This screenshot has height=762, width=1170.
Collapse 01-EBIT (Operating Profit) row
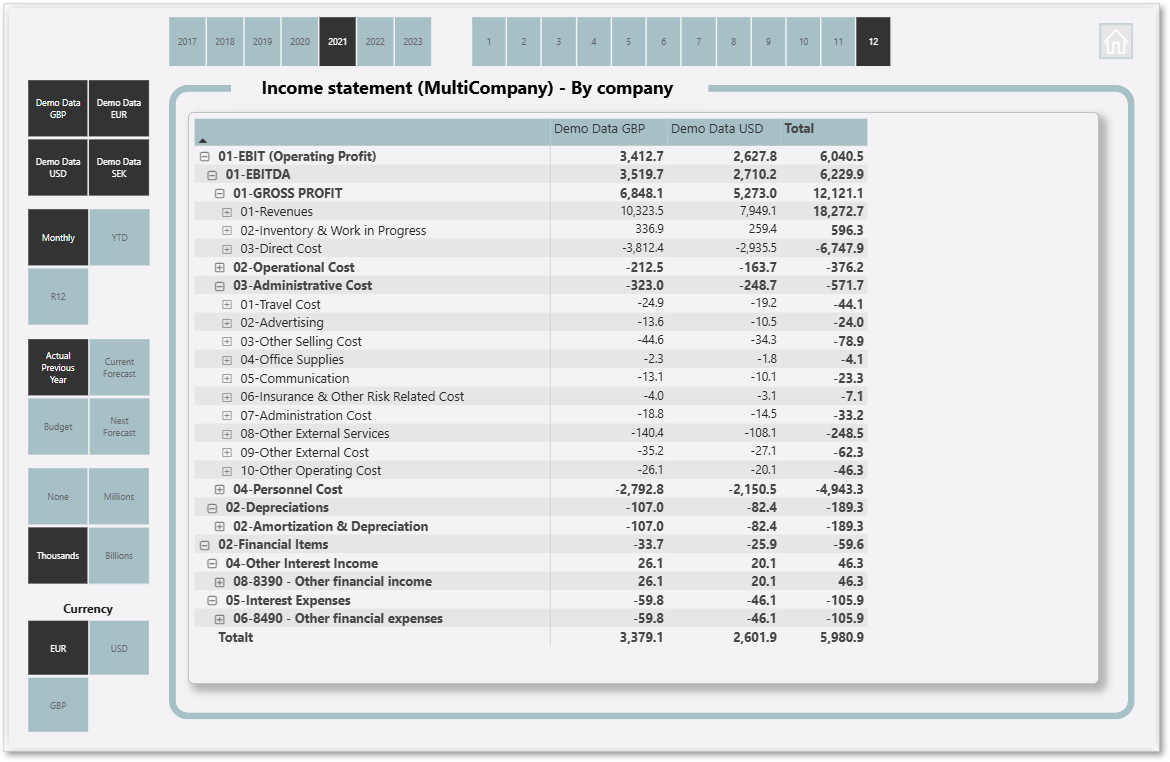(204, 157)
